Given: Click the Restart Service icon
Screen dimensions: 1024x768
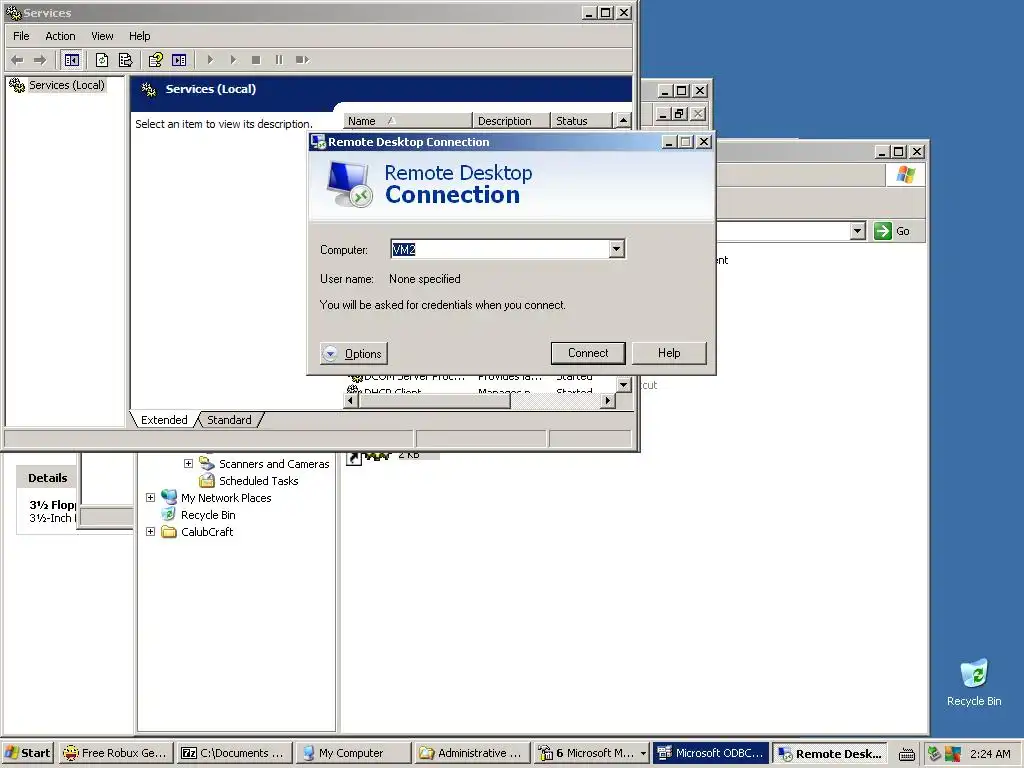Looking at the screenshot, I should [x=302, y=60].
